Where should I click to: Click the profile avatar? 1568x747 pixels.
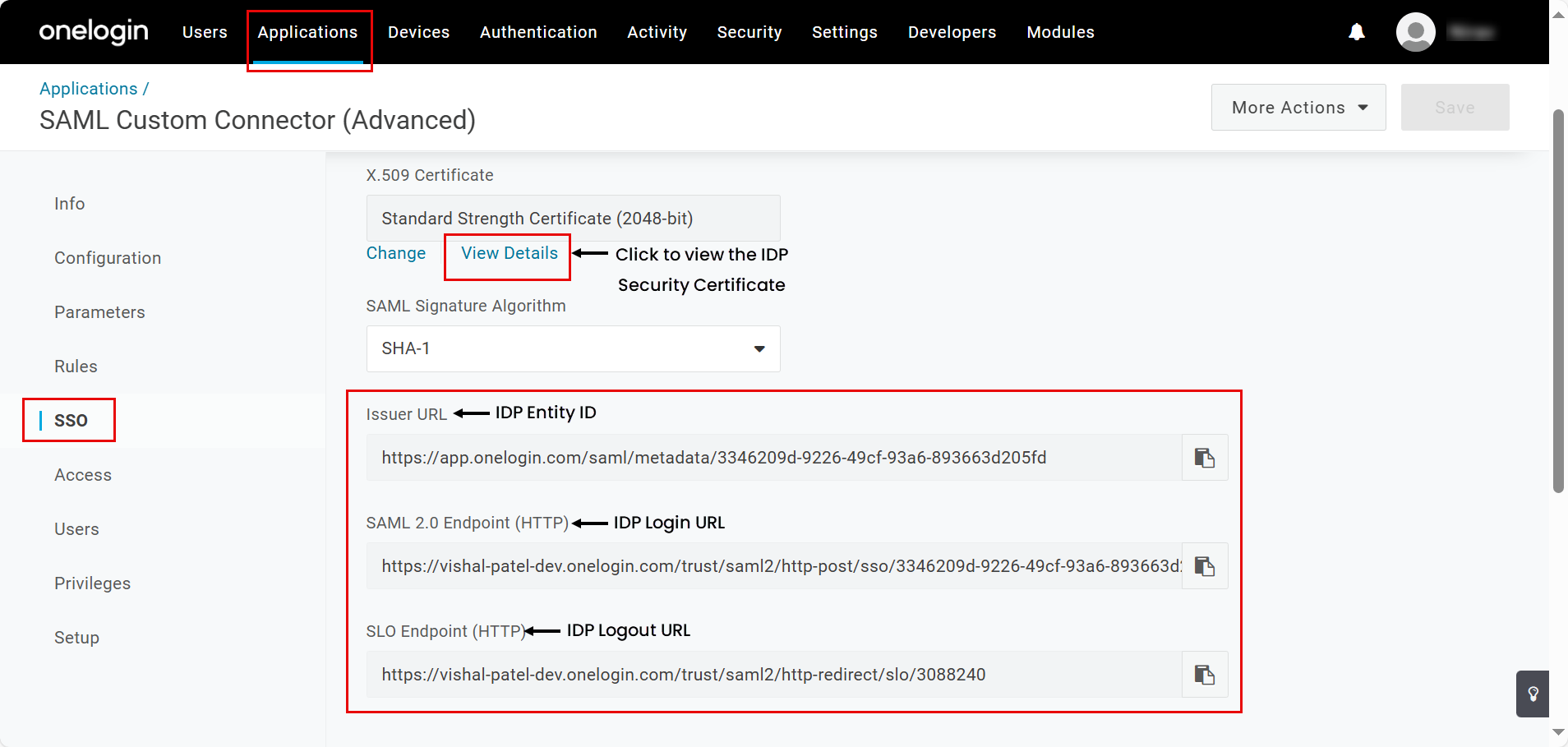pos(1416,32)
